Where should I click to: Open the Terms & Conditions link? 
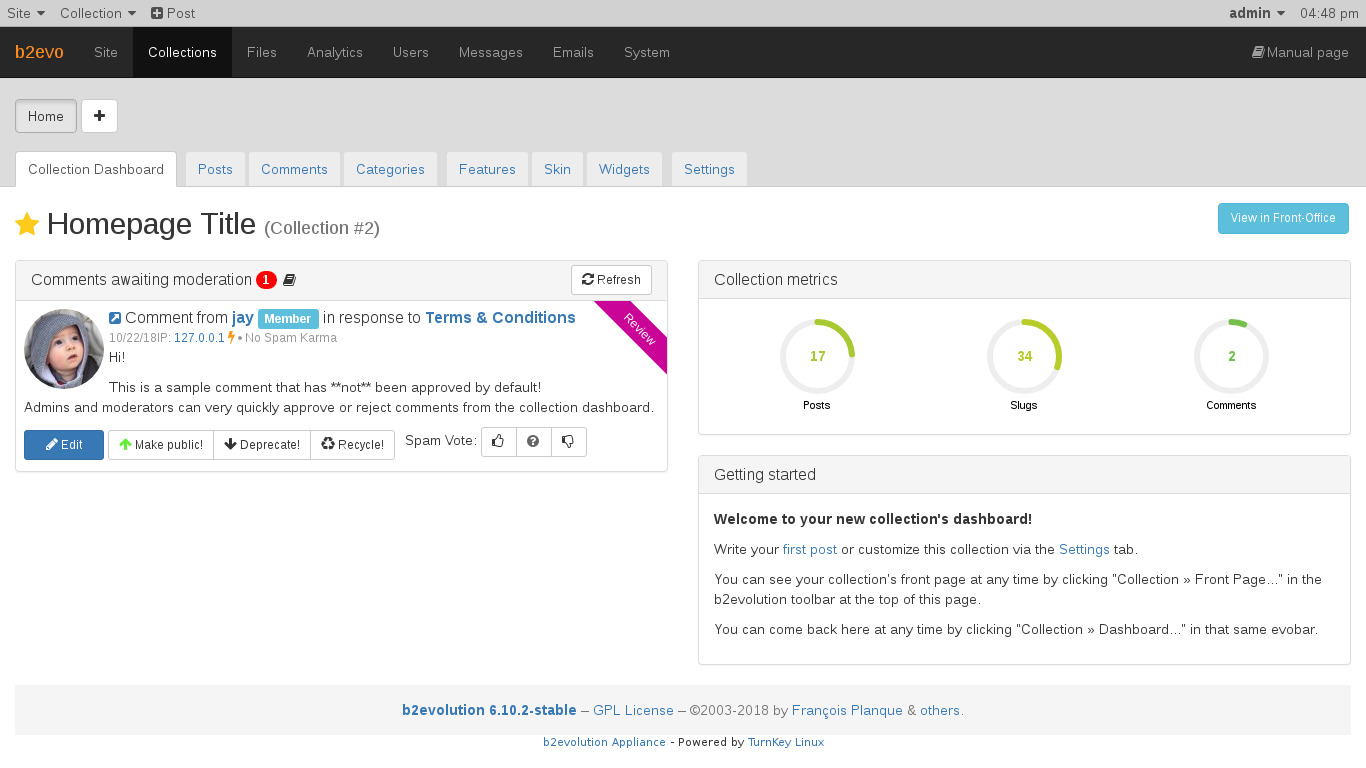tap(500, 318)
